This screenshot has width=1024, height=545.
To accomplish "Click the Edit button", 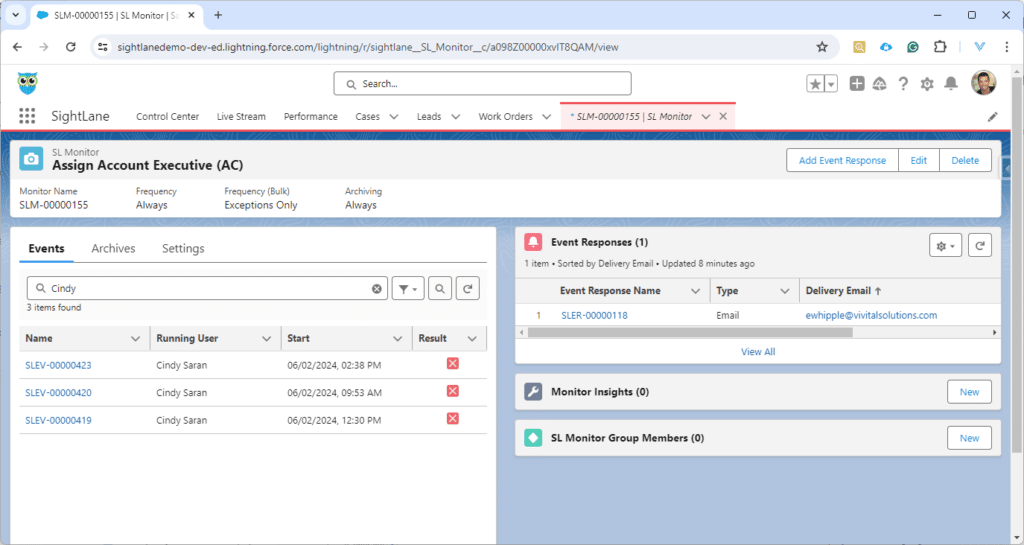I will [x=919, y=161].
